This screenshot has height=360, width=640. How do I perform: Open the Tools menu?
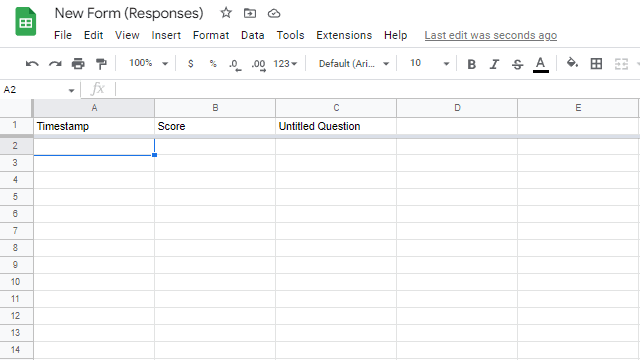[x=290, y=35]
